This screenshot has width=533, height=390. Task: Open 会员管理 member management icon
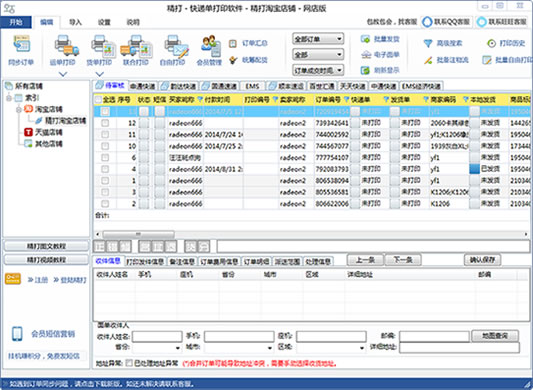tap(211, 46)
